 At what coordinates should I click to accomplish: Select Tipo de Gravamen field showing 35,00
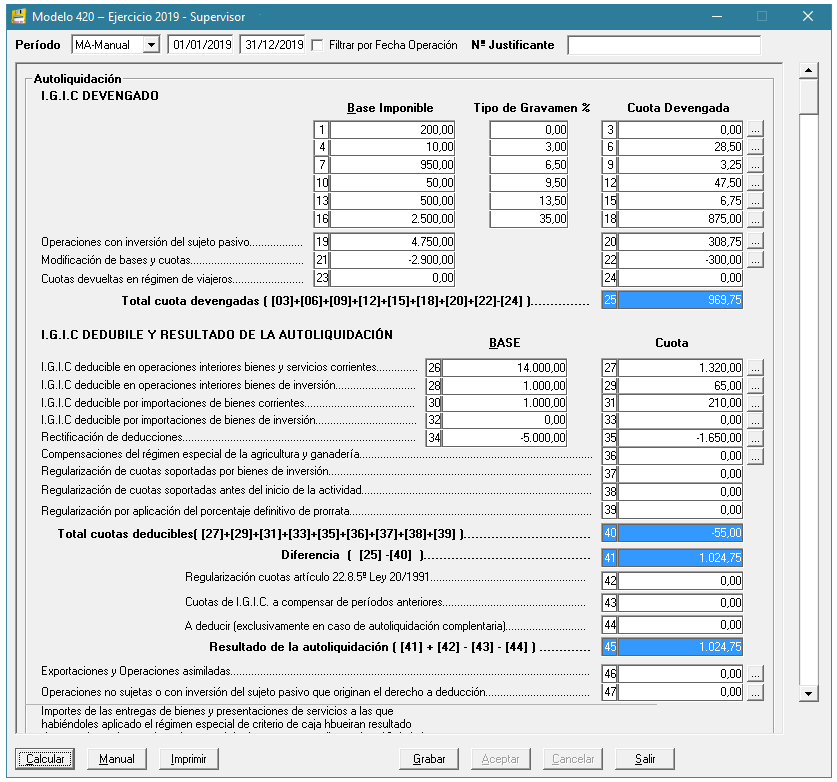528,219
